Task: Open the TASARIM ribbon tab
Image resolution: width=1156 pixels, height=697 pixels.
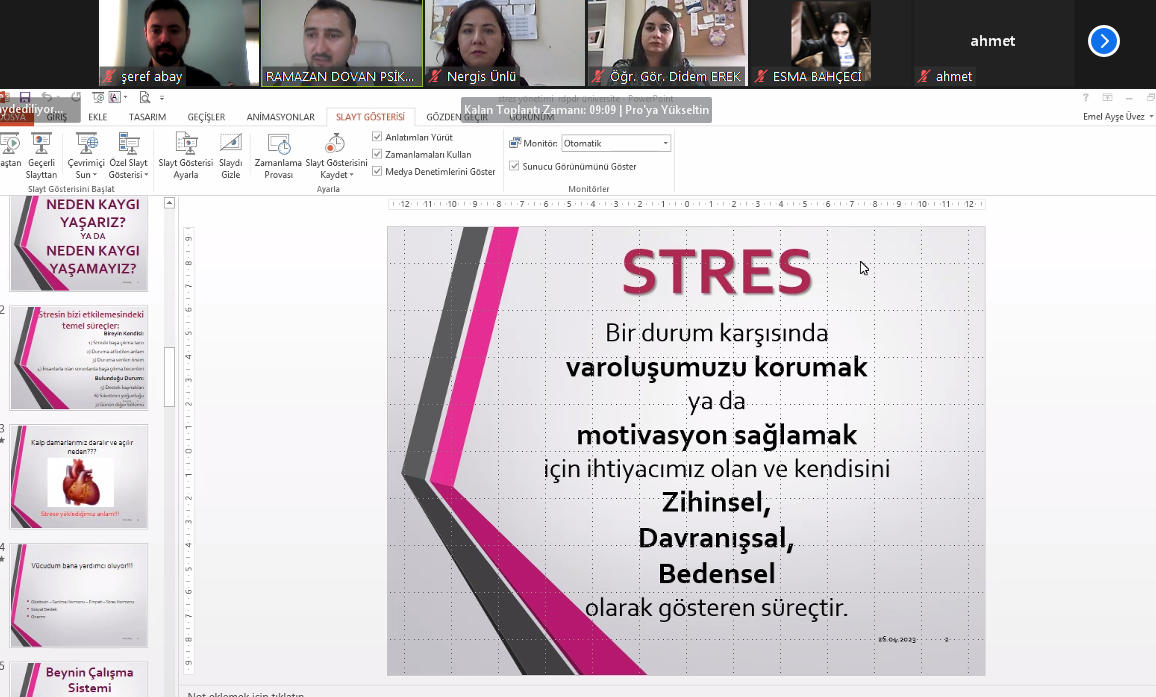Action: 147,117
